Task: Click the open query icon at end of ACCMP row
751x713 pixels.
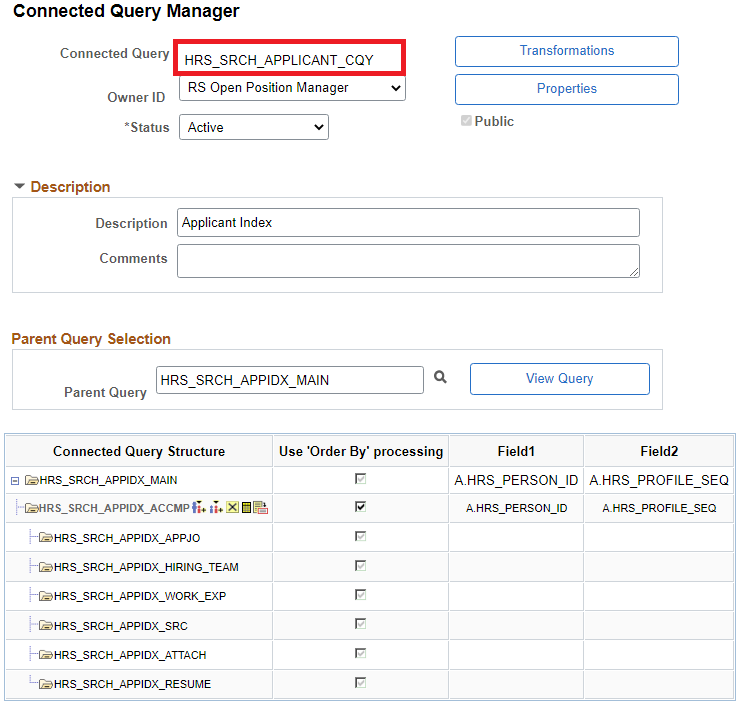Action: point(260,508)
